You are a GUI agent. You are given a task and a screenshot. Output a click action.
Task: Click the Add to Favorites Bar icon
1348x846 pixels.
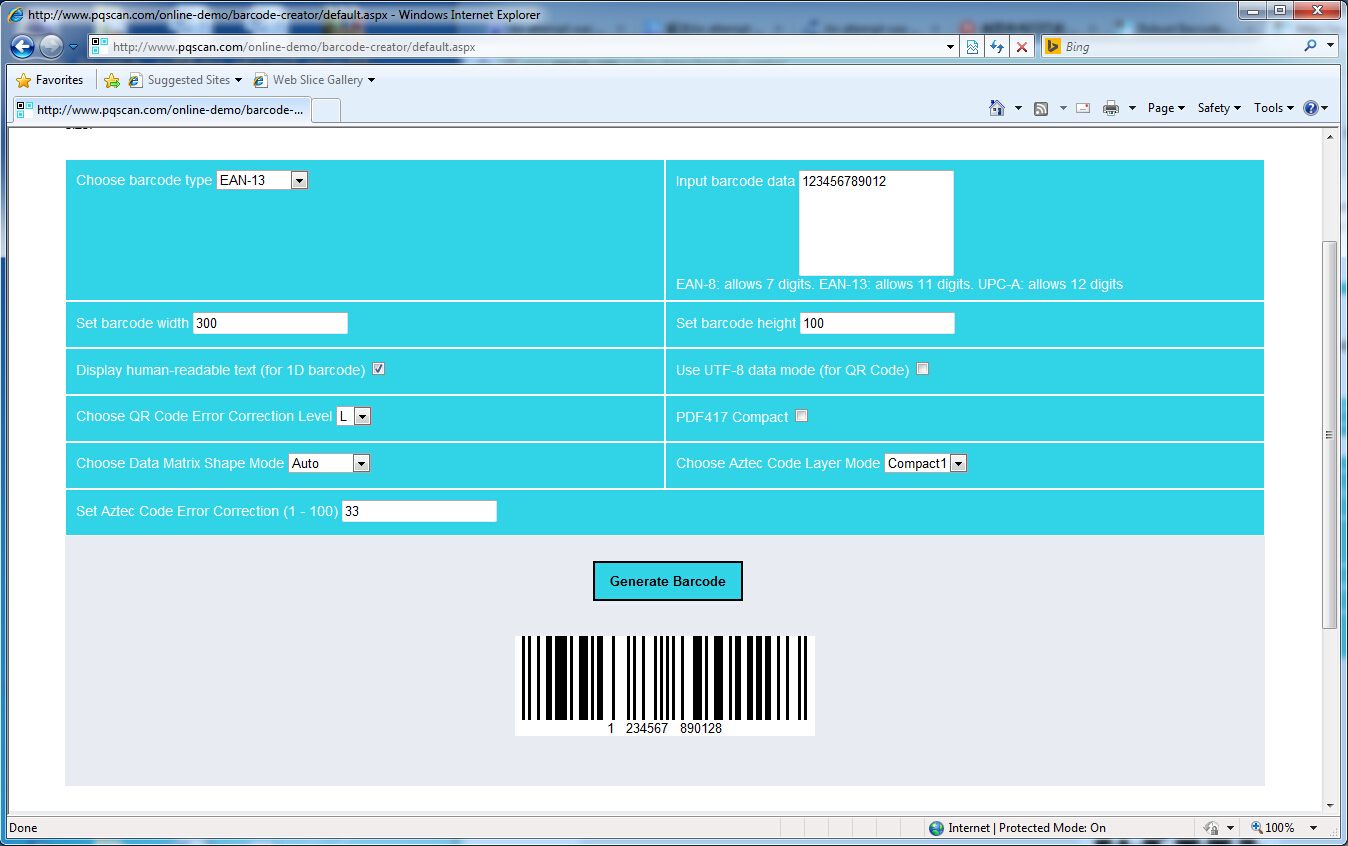click(112, 80)
